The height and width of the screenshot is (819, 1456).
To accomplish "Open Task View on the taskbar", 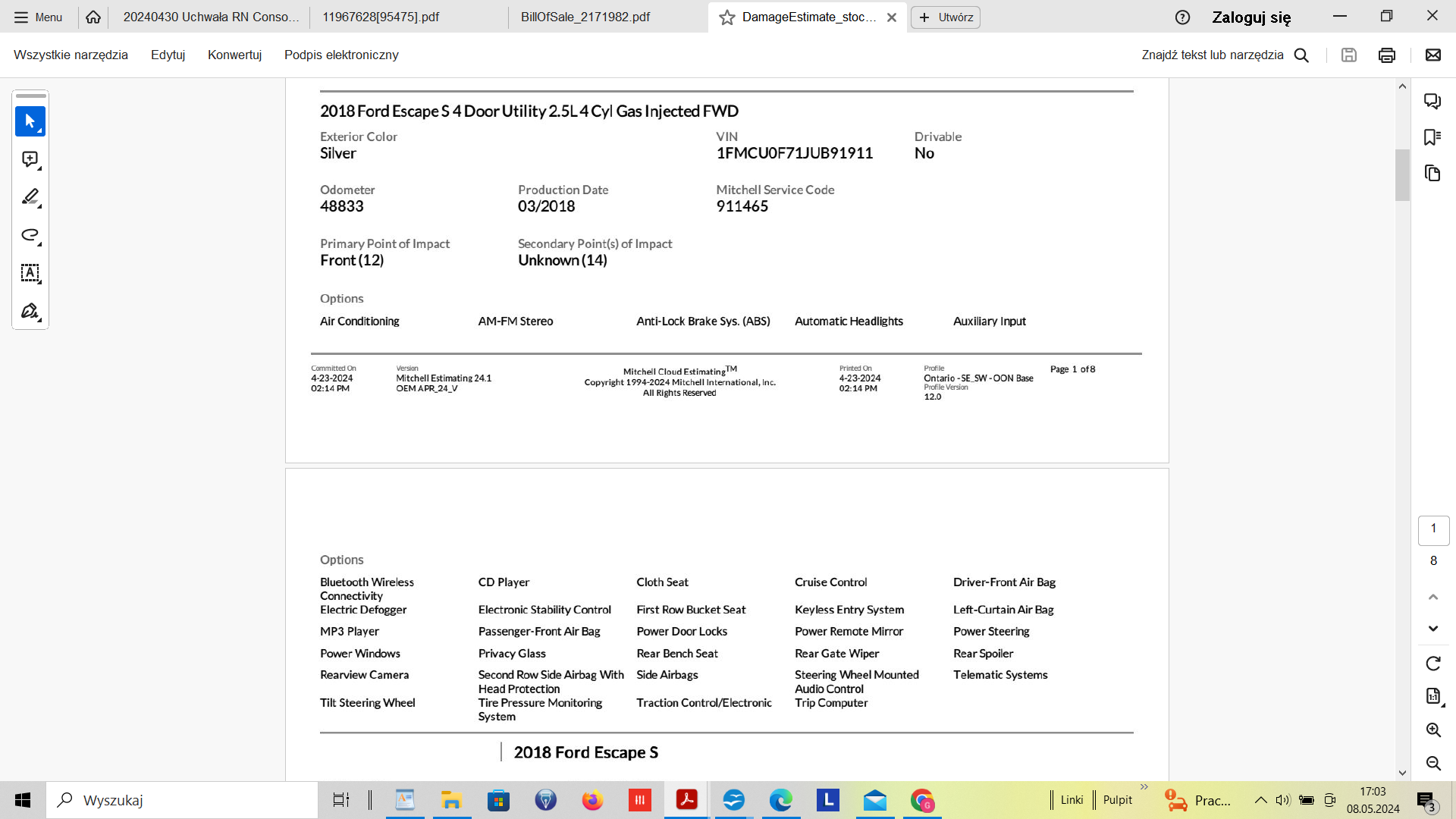I will (x=341, y=800).
